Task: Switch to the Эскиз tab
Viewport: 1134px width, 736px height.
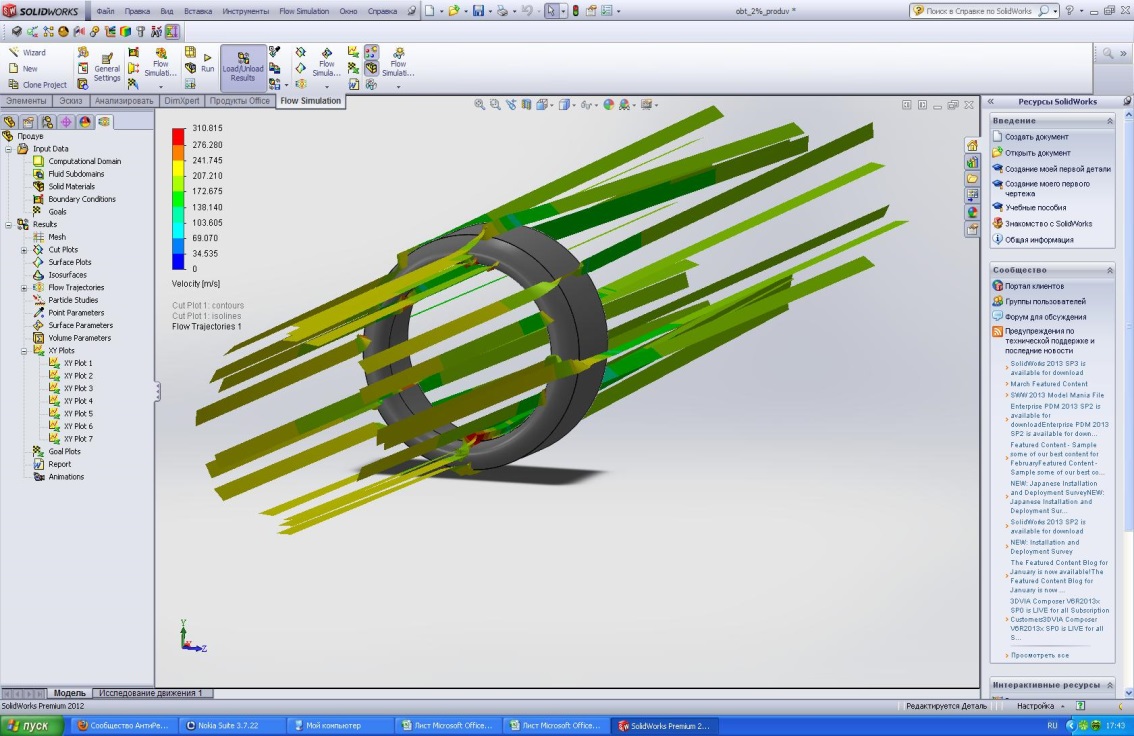Action: pos(71,100)
